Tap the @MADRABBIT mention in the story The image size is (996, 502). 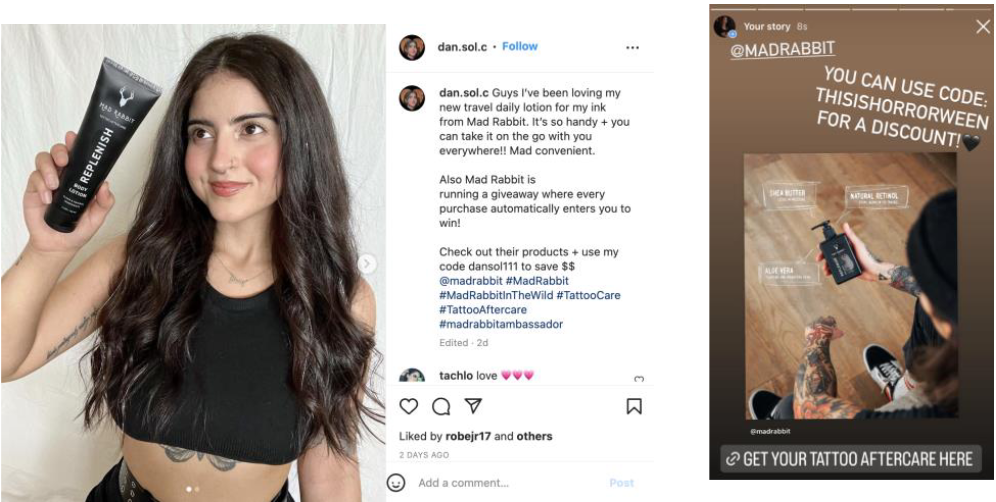click(x=782, y=49)
